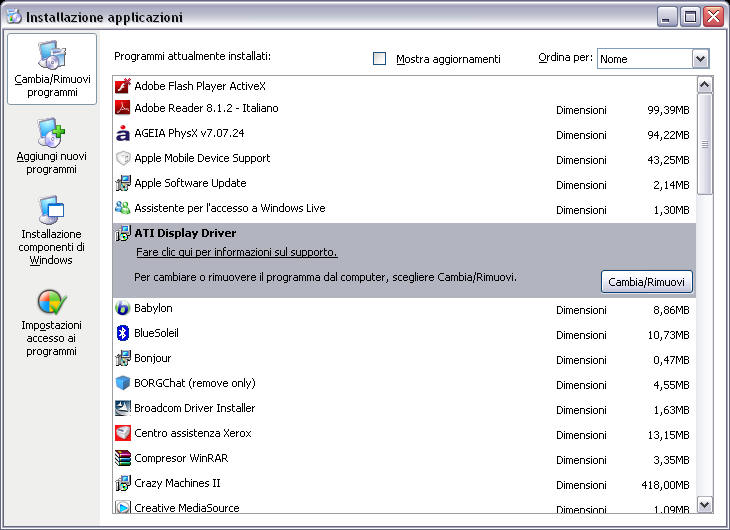Select Broadcom Driver Installer entry
This screenshot has width=730, height=530.
[x=404, y=408]
